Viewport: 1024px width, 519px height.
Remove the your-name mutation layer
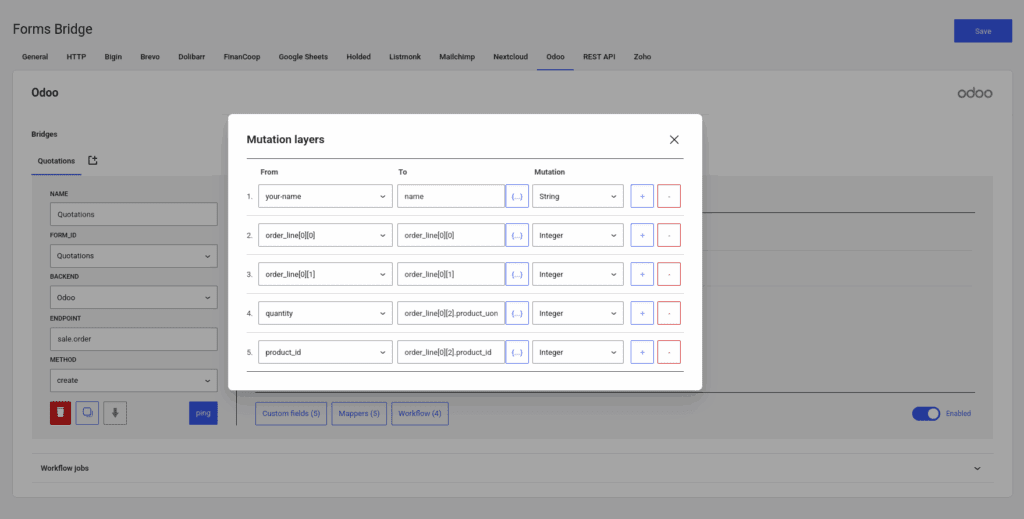coord(669,196)
